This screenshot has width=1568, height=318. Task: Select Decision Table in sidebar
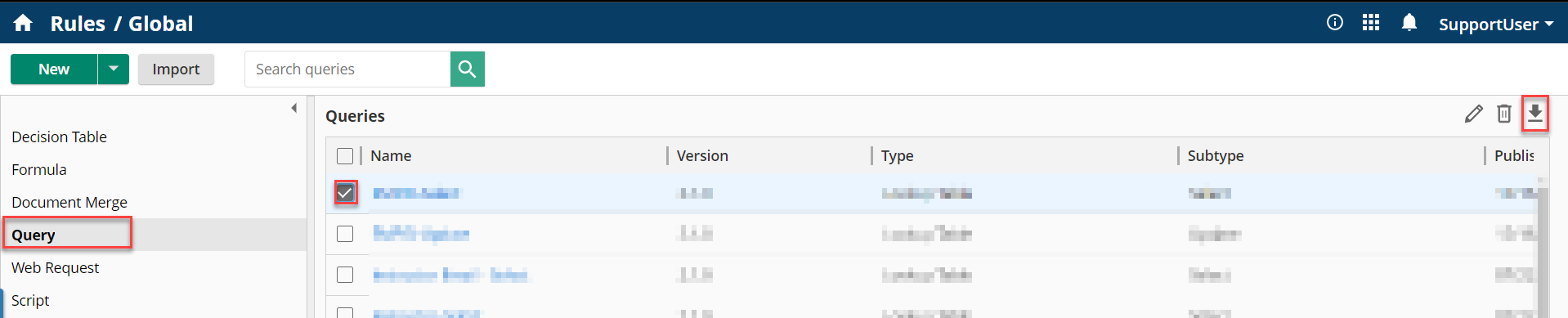point(59,137)
